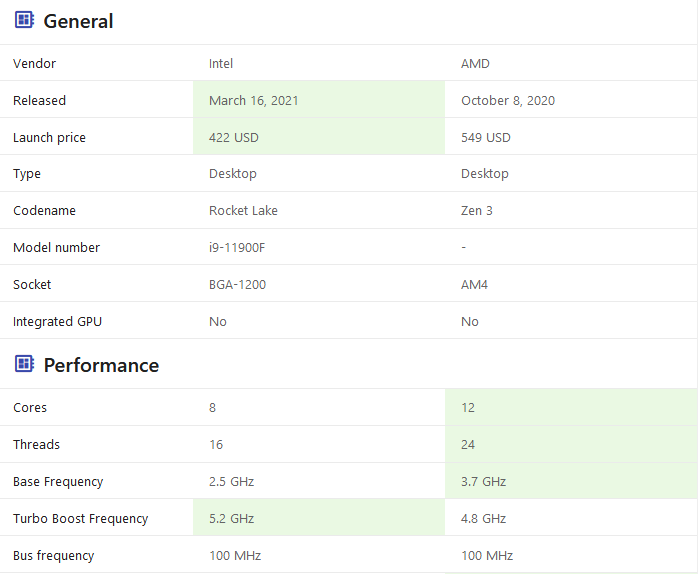Select the AMD vendor cell
This screenshot has width=698, height=574.
coord(475,64)
